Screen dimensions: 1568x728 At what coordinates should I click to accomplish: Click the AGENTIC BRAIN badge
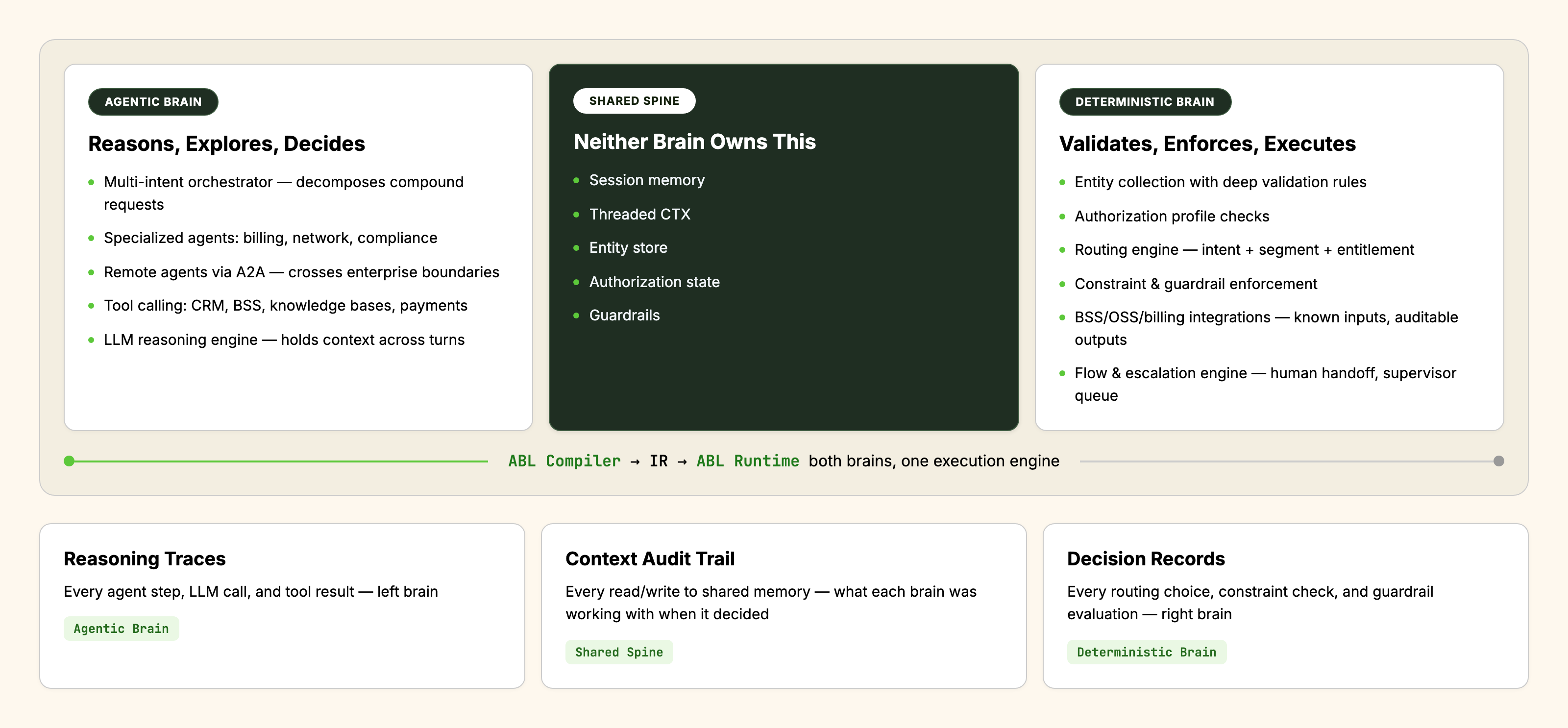point(153,101)
